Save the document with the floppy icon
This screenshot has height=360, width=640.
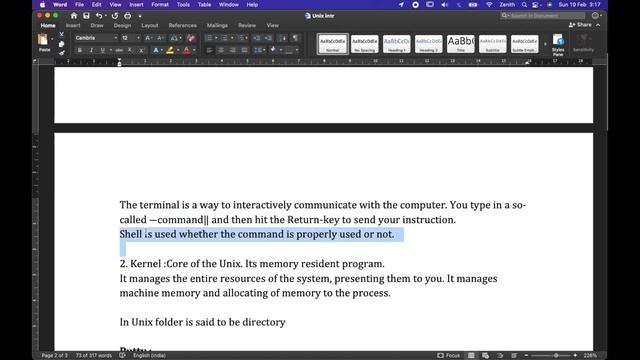(x=87, y=16)
